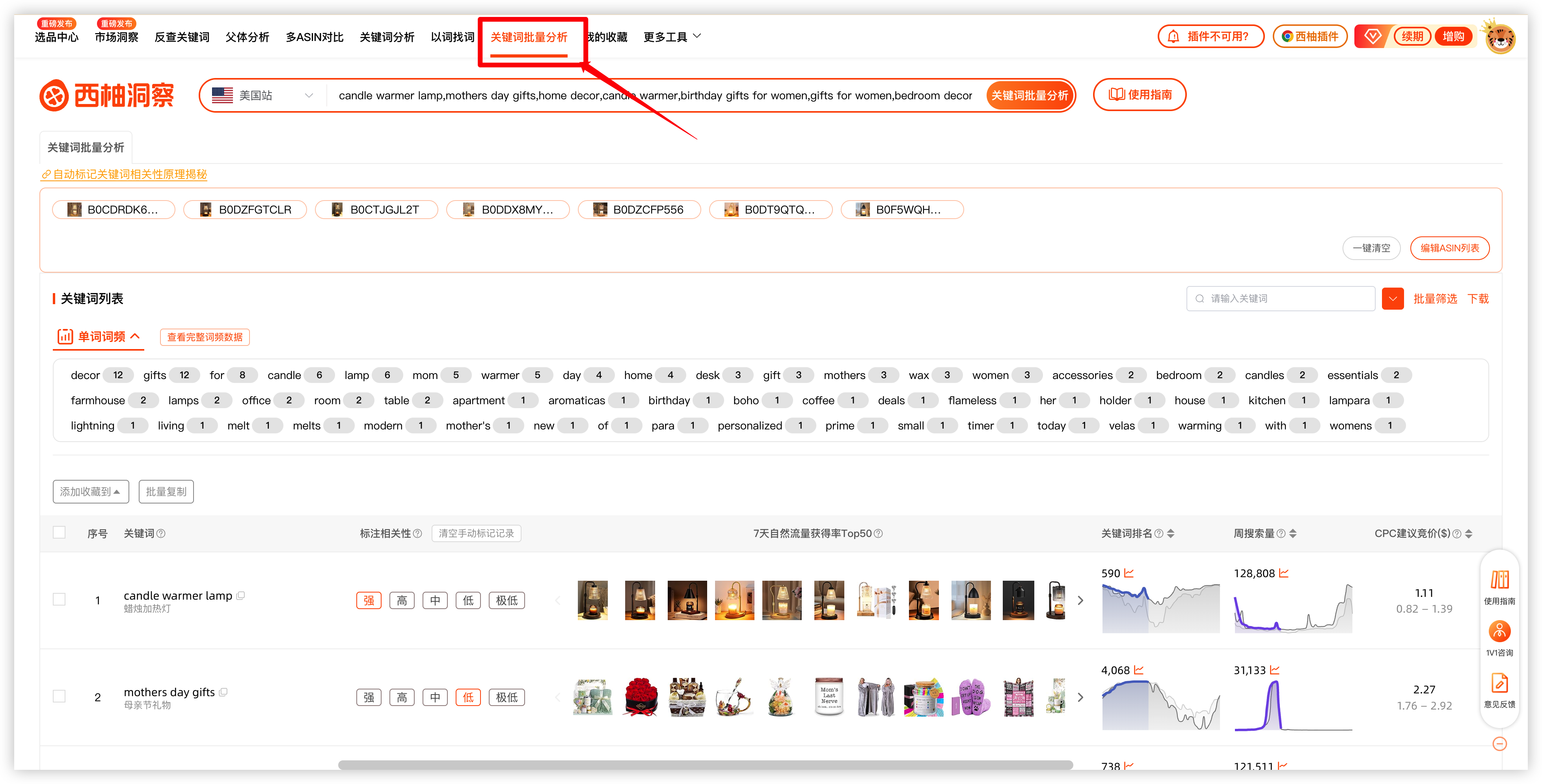
Task: Open the 美国站 marketplace dropdown
Action: point(263,96)
